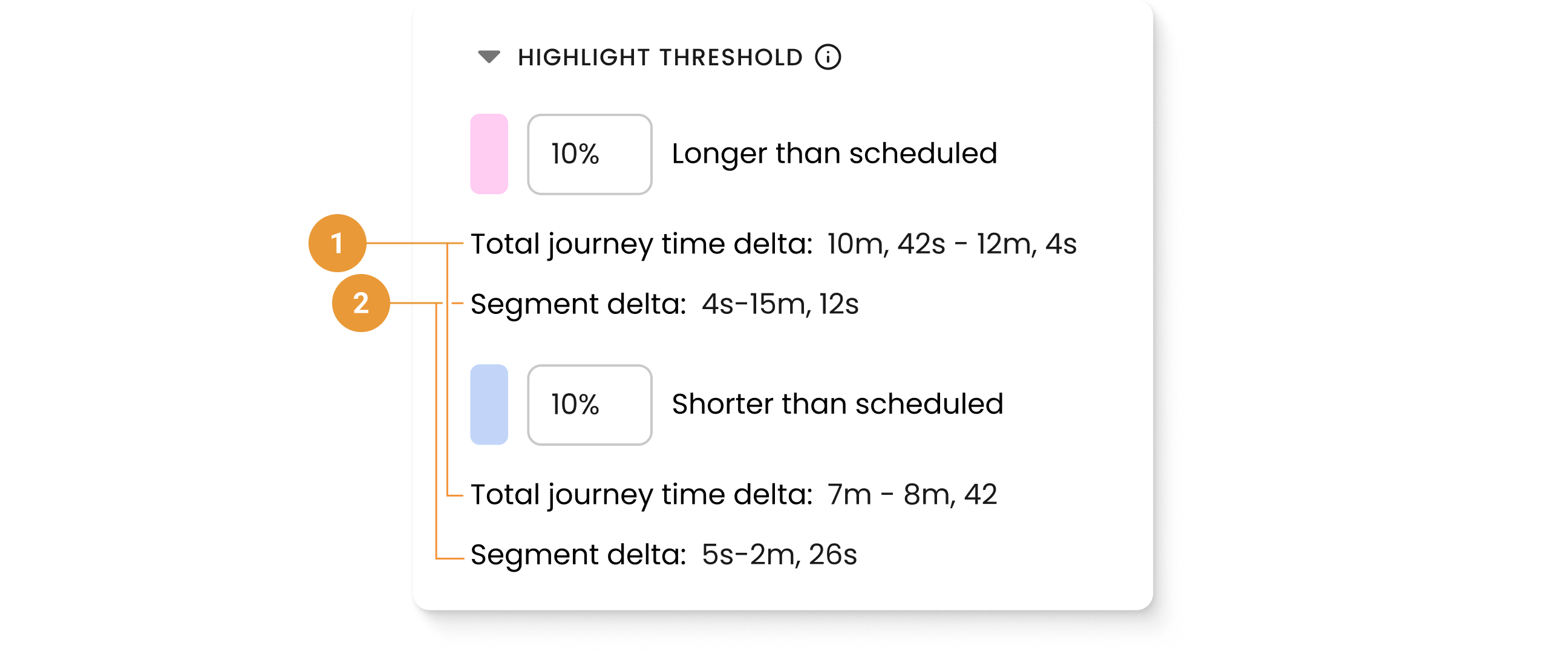Click the Shorter than scheduled label
Image resolution: width=1568 pixels, height=669 pixels.
coord(837,403)
